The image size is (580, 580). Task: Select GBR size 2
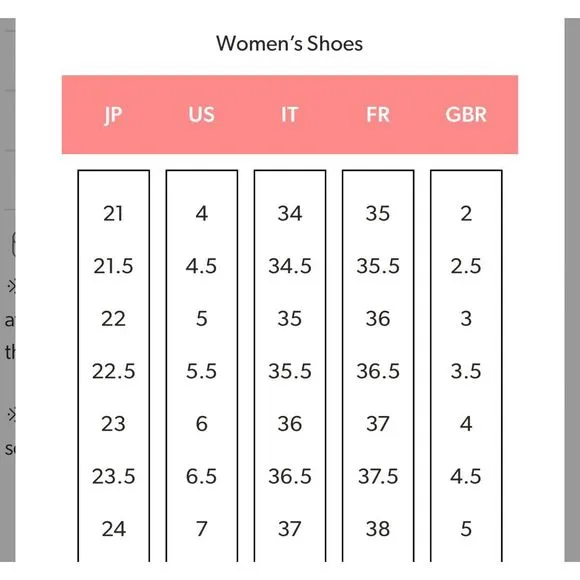(x=466, y=213)
